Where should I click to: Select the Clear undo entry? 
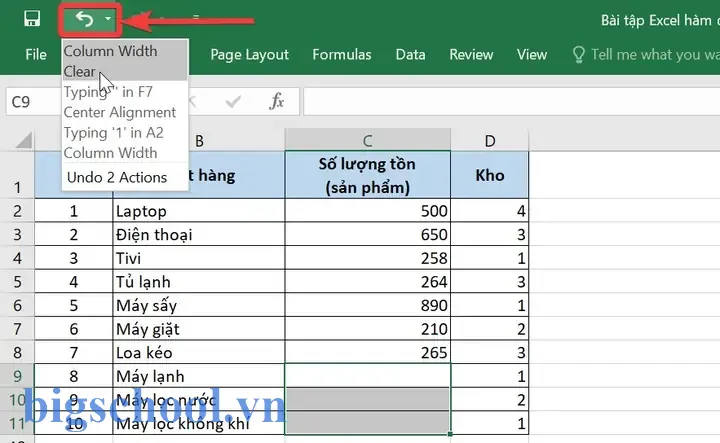pos(125,71)
